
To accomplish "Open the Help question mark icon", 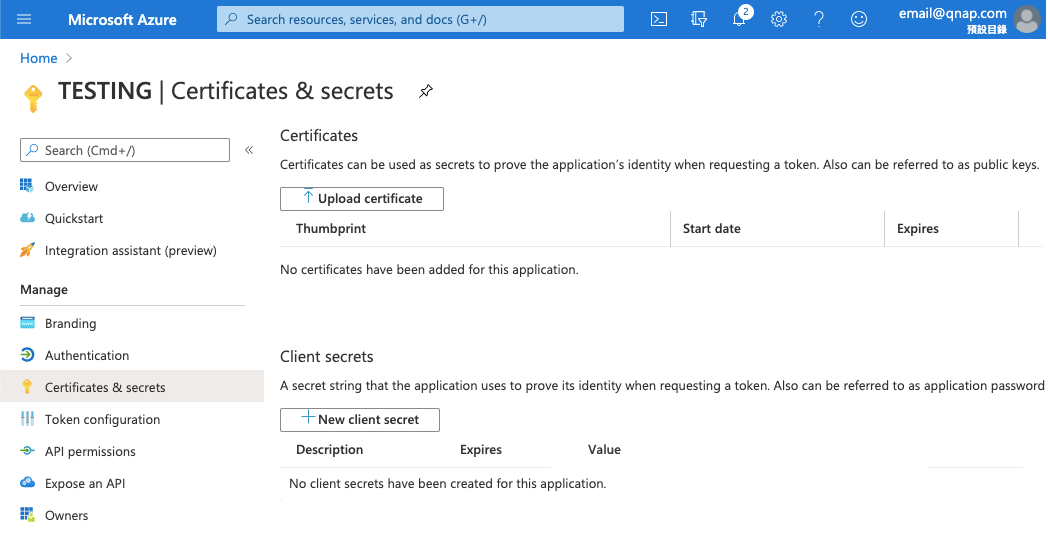I will coord(819,19).
